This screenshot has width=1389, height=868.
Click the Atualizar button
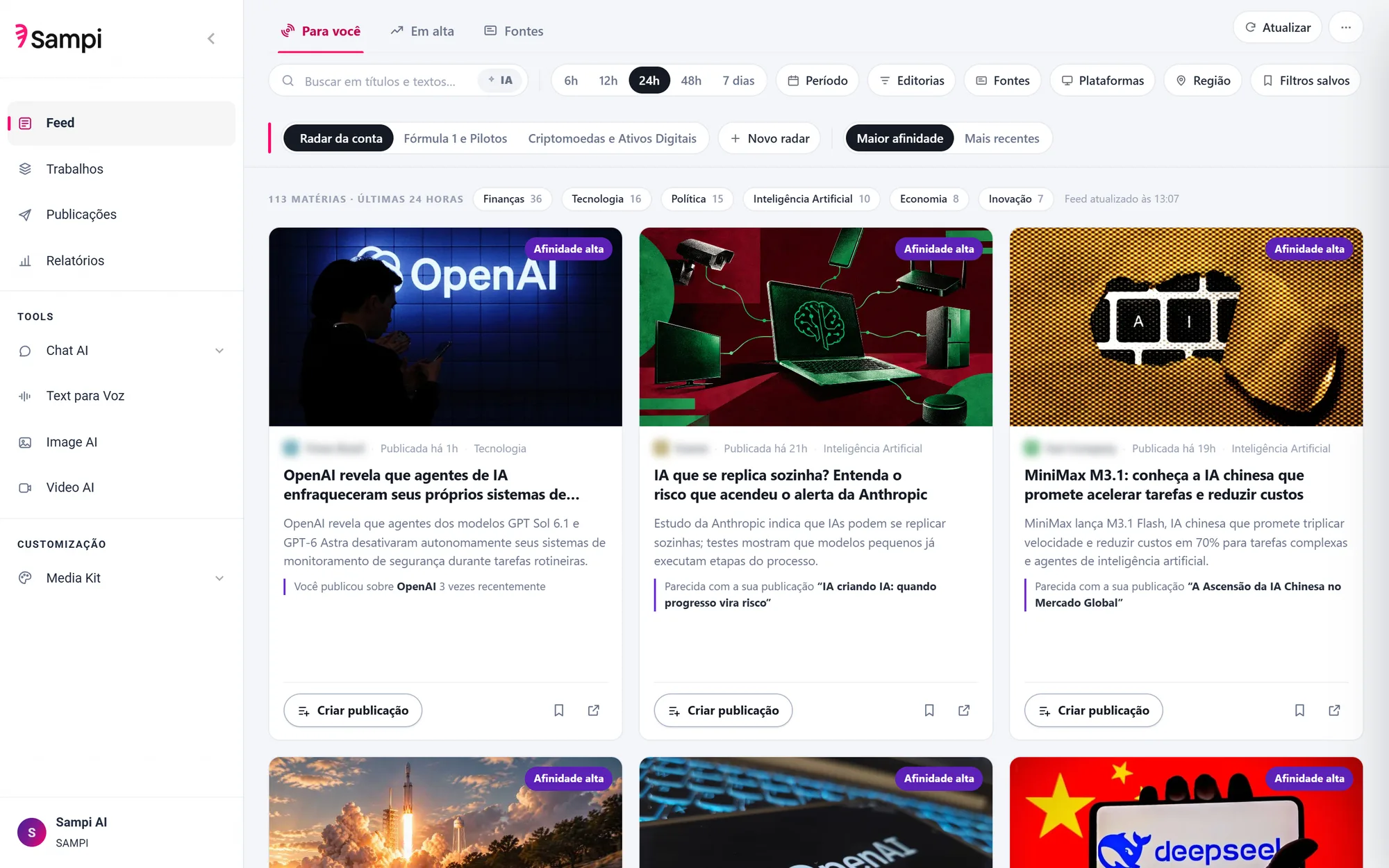(x=1277, y=28)
